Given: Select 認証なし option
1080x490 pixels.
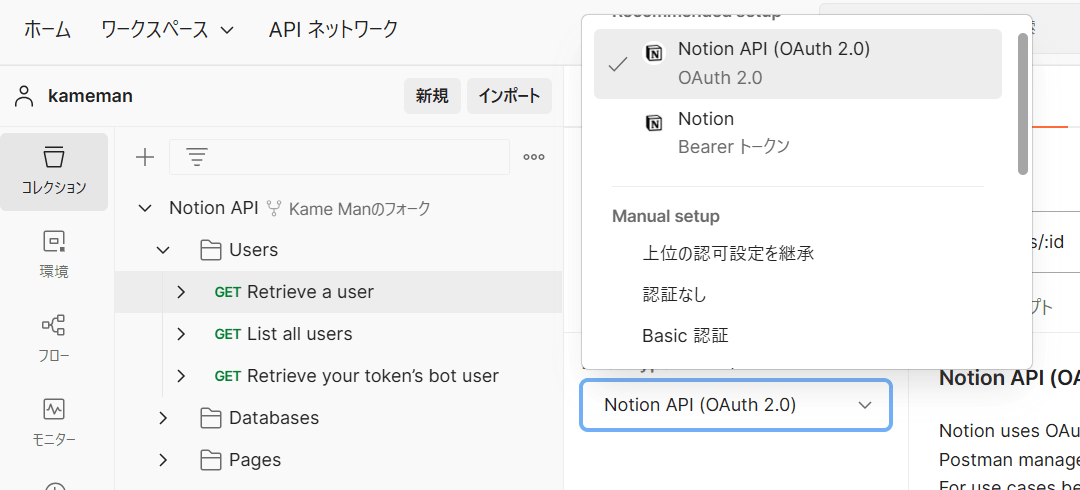Looking at the screenshot, I should (x=675, y=295).
